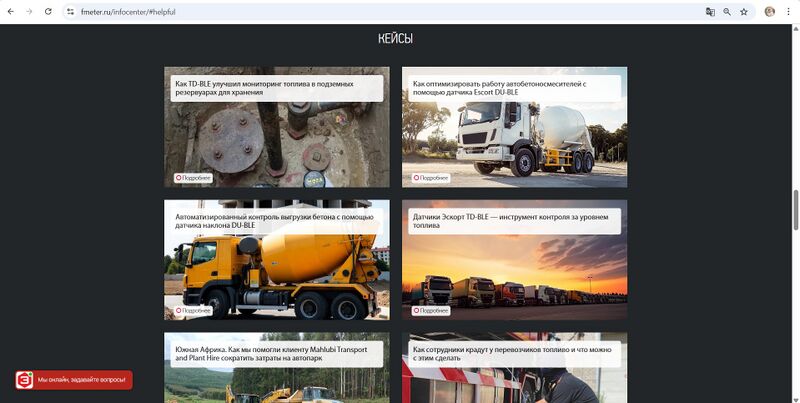Click the browser forward arrow
800x403 pixels.
point(29,11)
